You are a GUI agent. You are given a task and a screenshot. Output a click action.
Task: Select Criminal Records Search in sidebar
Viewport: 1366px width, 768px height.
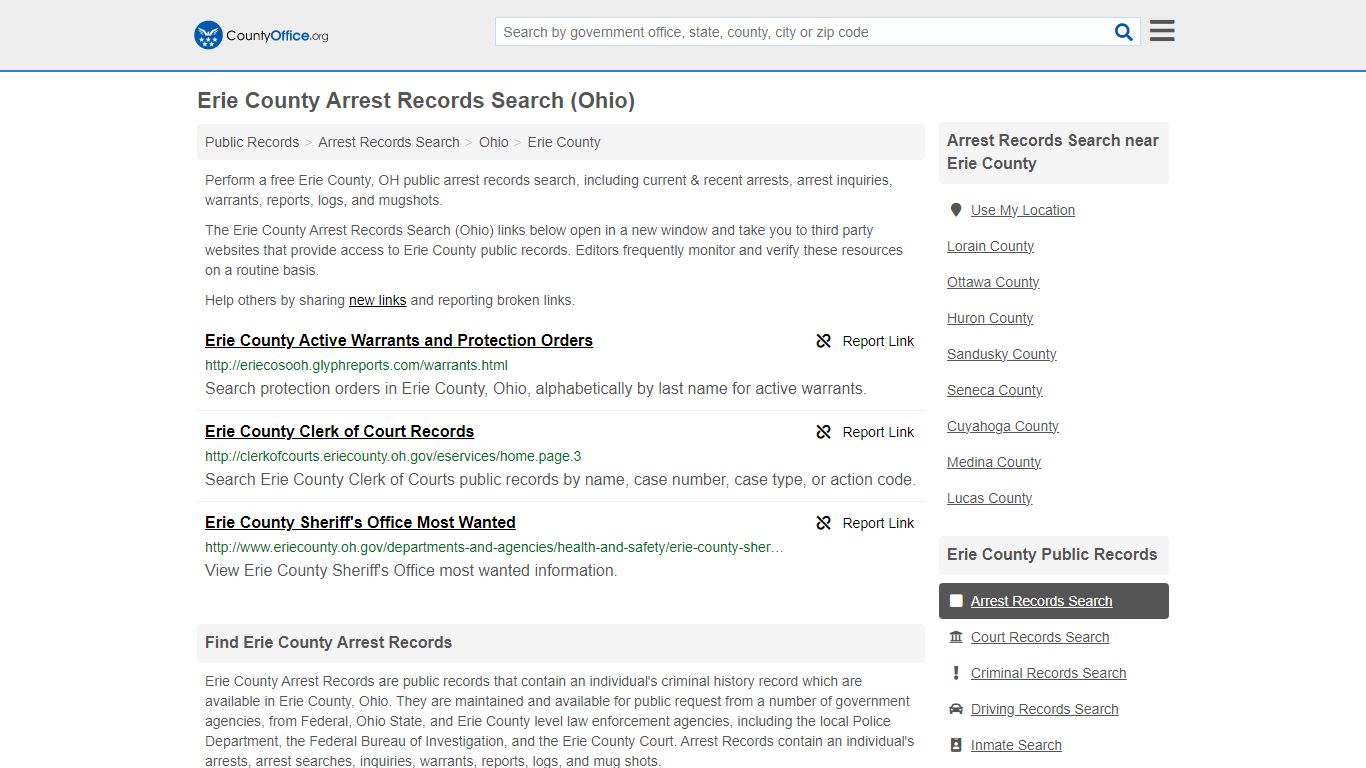click(1048, 673)
